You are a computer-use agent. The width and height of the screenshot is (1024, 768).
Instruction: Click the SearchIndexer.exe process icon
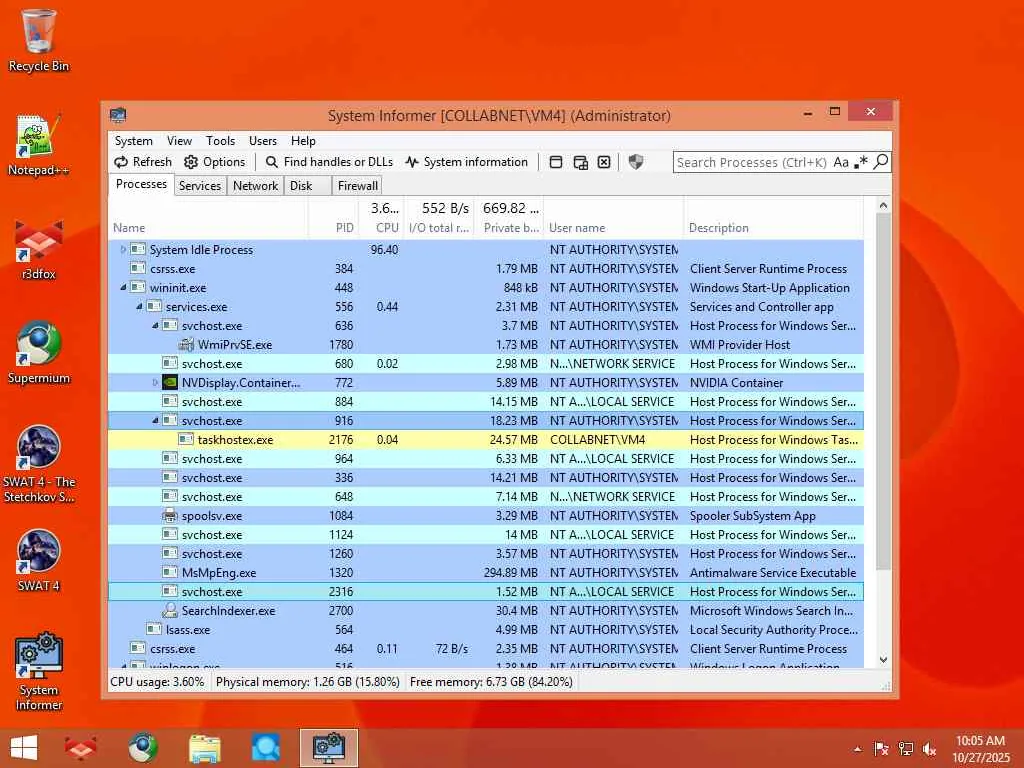(170, 611)
